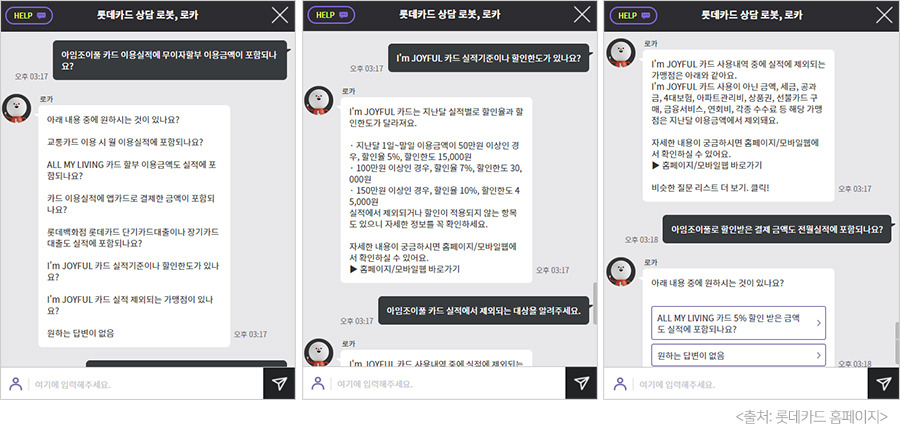The width and height of the screenshot is (900, 435).
Task: Select option 'ALL MY LIVING 카드 할부 이용금액도 실적에 포함되나요?'
Action: pos(131,170)
